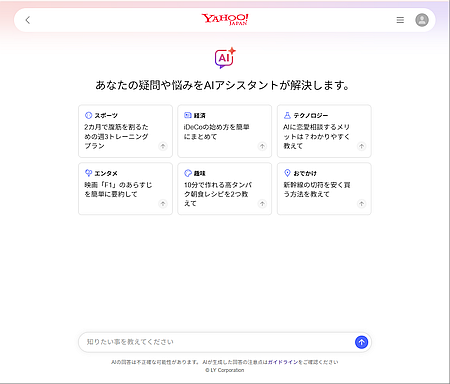Click the 趣味 palette icon
This screenshot has width=450, height=384.
point(188,173)
